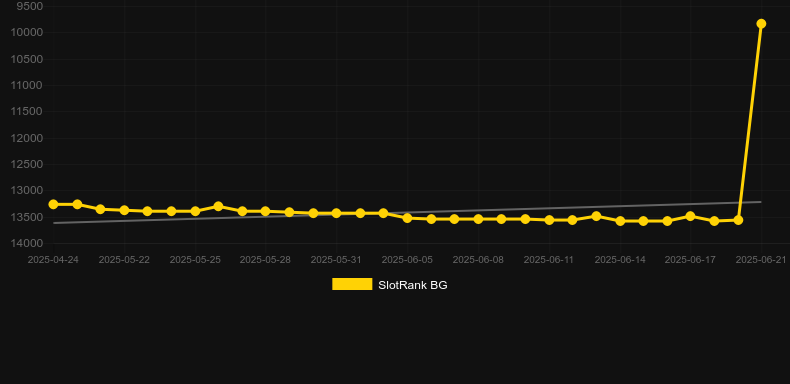
Task: Click the data point above 2025-05-25
Action: click(x=195, y=211)
